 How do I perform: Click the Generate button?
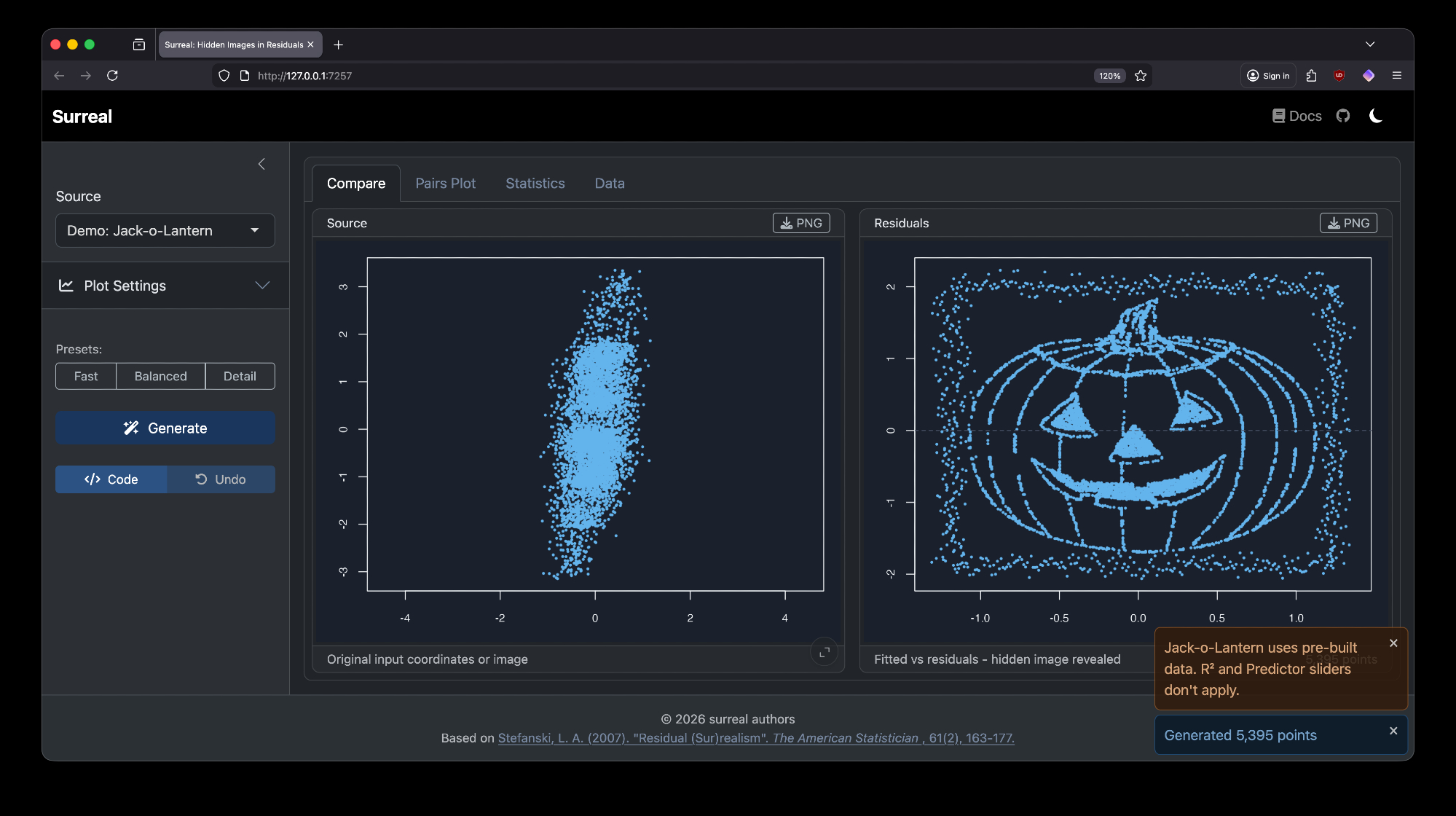click(x=165, y=428)
